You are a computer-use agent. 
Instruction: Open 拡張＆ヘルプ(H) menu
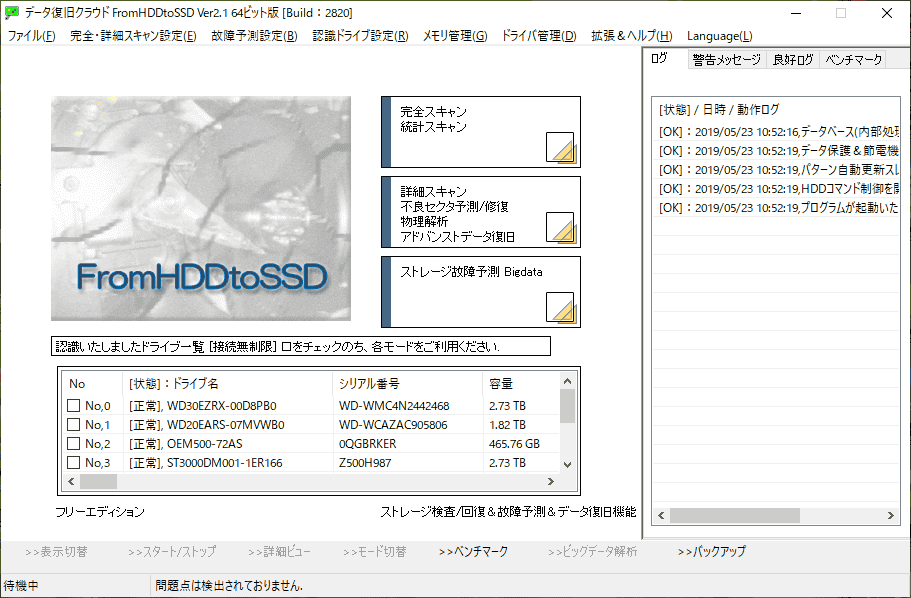click(632, 36)
